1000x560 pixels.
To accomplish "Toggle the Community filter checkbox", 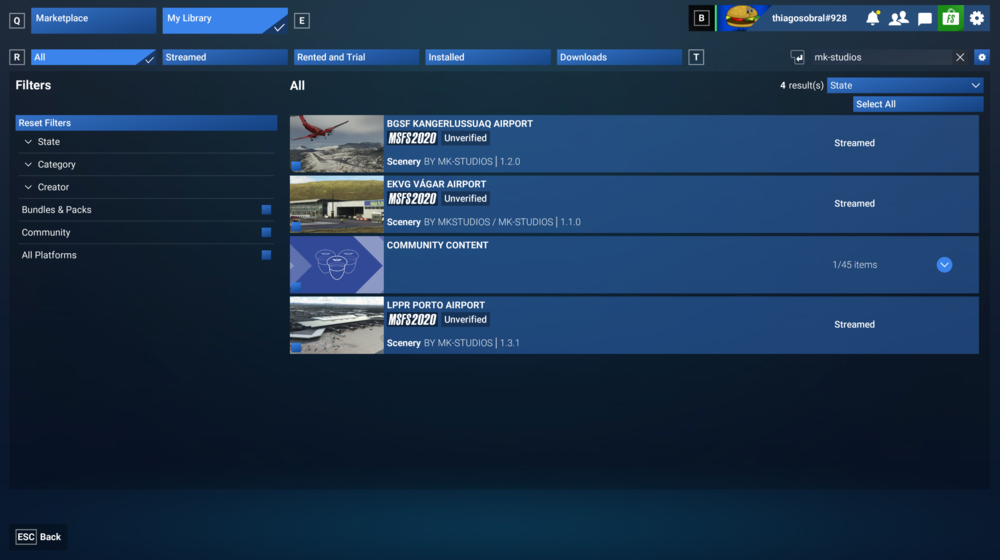I will (x=266, y=232).
